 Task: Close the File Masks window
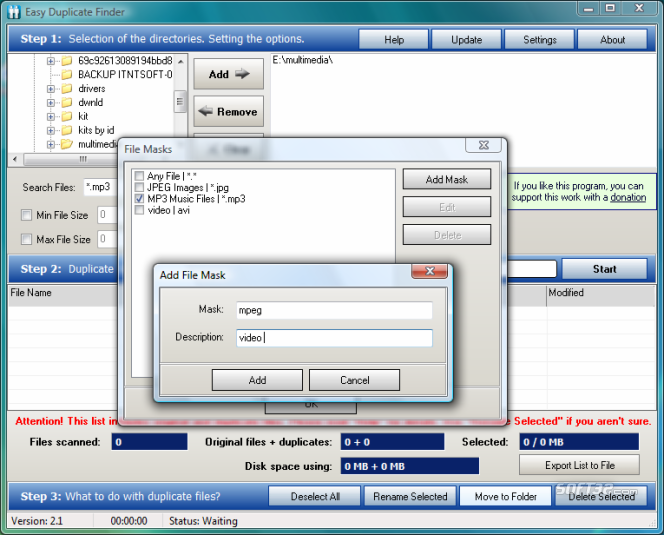[483, 145]
